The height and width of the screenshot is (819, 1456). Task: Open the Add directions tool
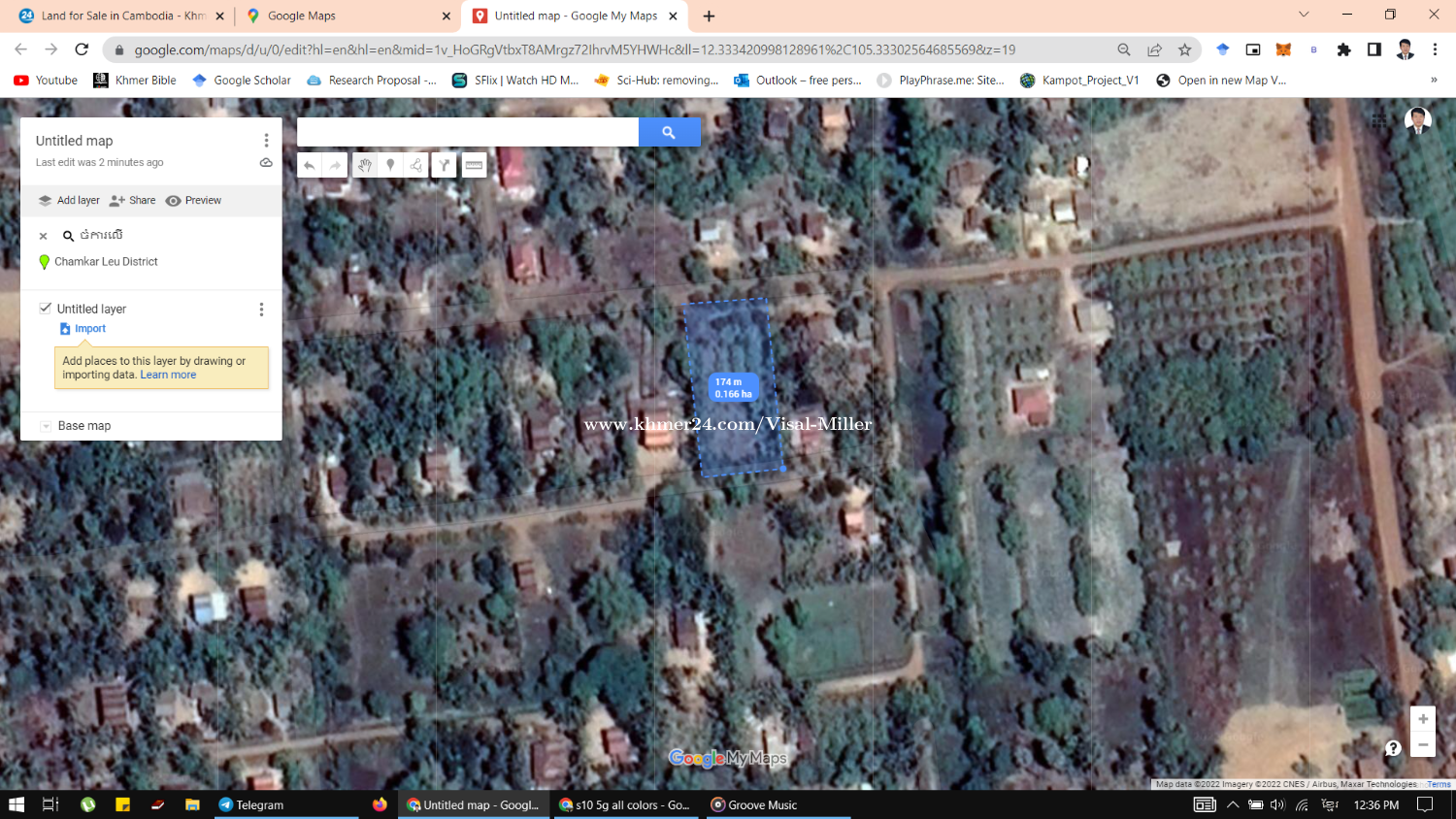[444, 166]
